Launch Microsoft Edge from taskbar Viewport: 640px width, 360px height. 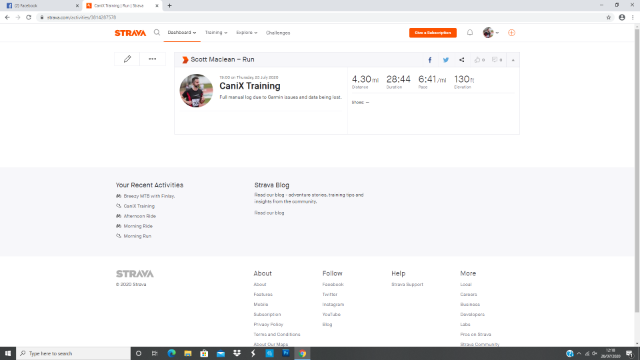(171, 353)
